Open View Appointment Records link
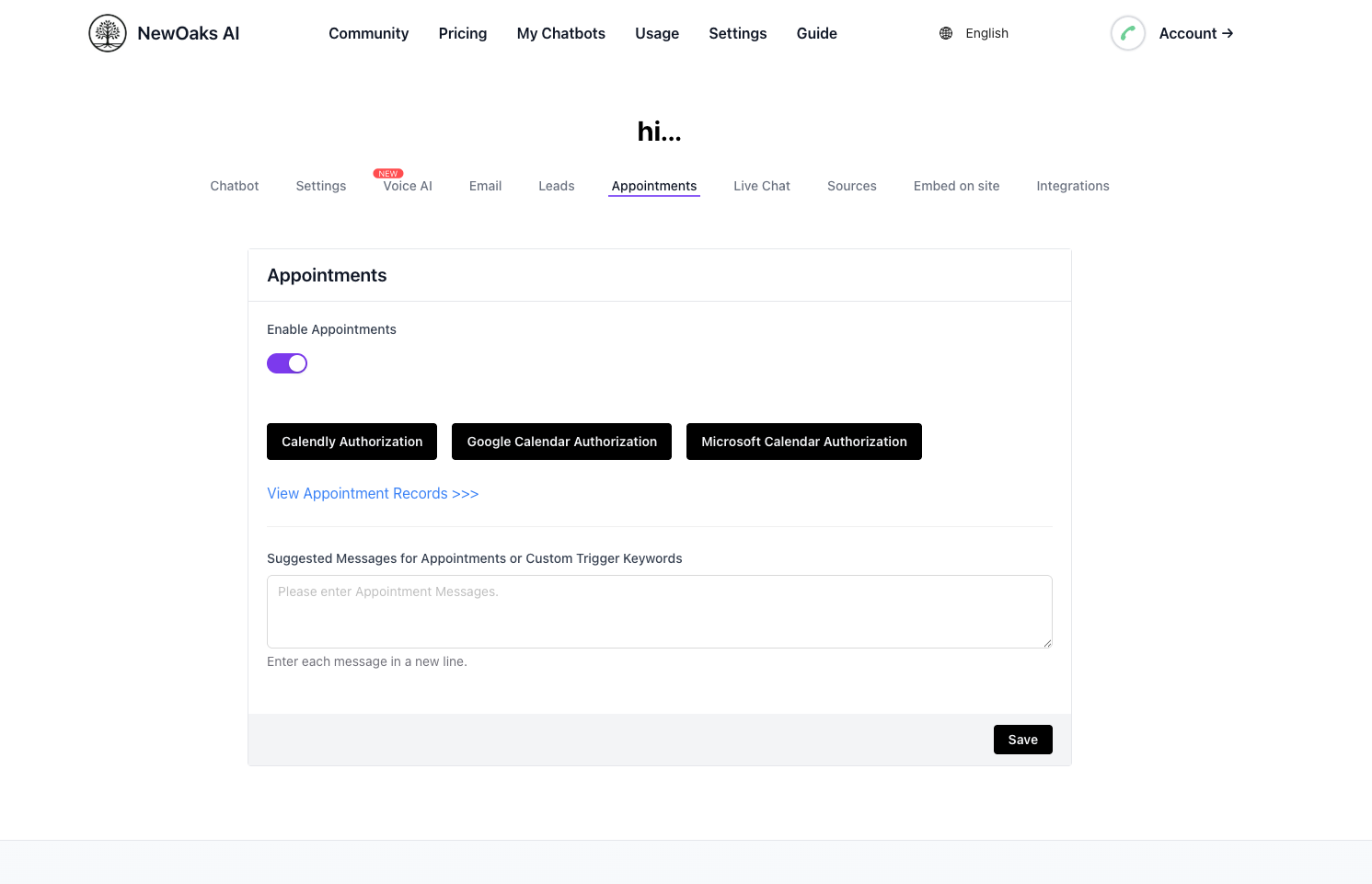1372x884 pixels. tap(373, 493)
